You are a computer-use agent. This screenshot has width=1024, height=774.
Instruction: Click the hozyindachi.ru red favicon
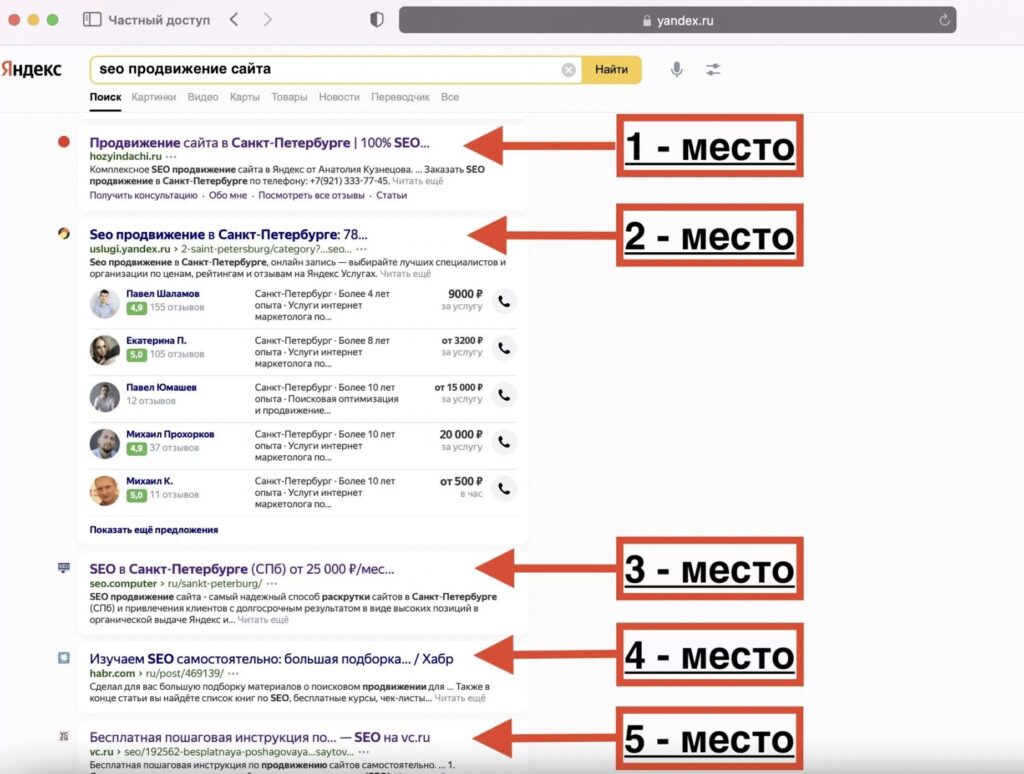click(x=63, y=142)
